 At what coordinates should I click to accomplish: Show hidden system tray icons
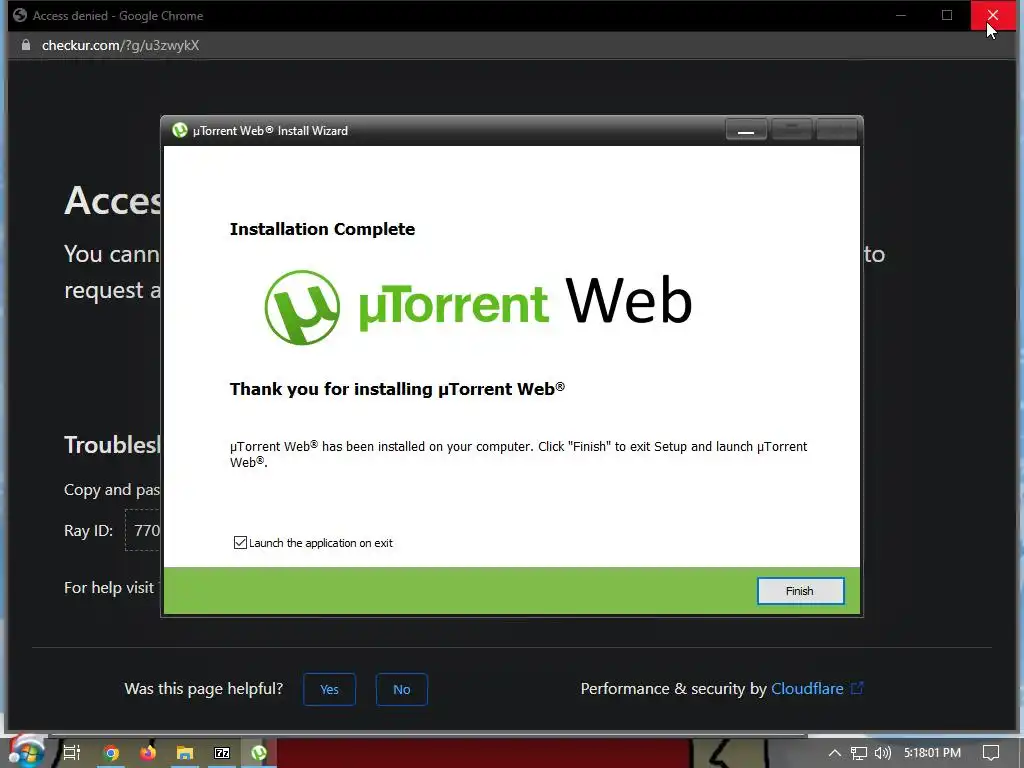[835, 753]
